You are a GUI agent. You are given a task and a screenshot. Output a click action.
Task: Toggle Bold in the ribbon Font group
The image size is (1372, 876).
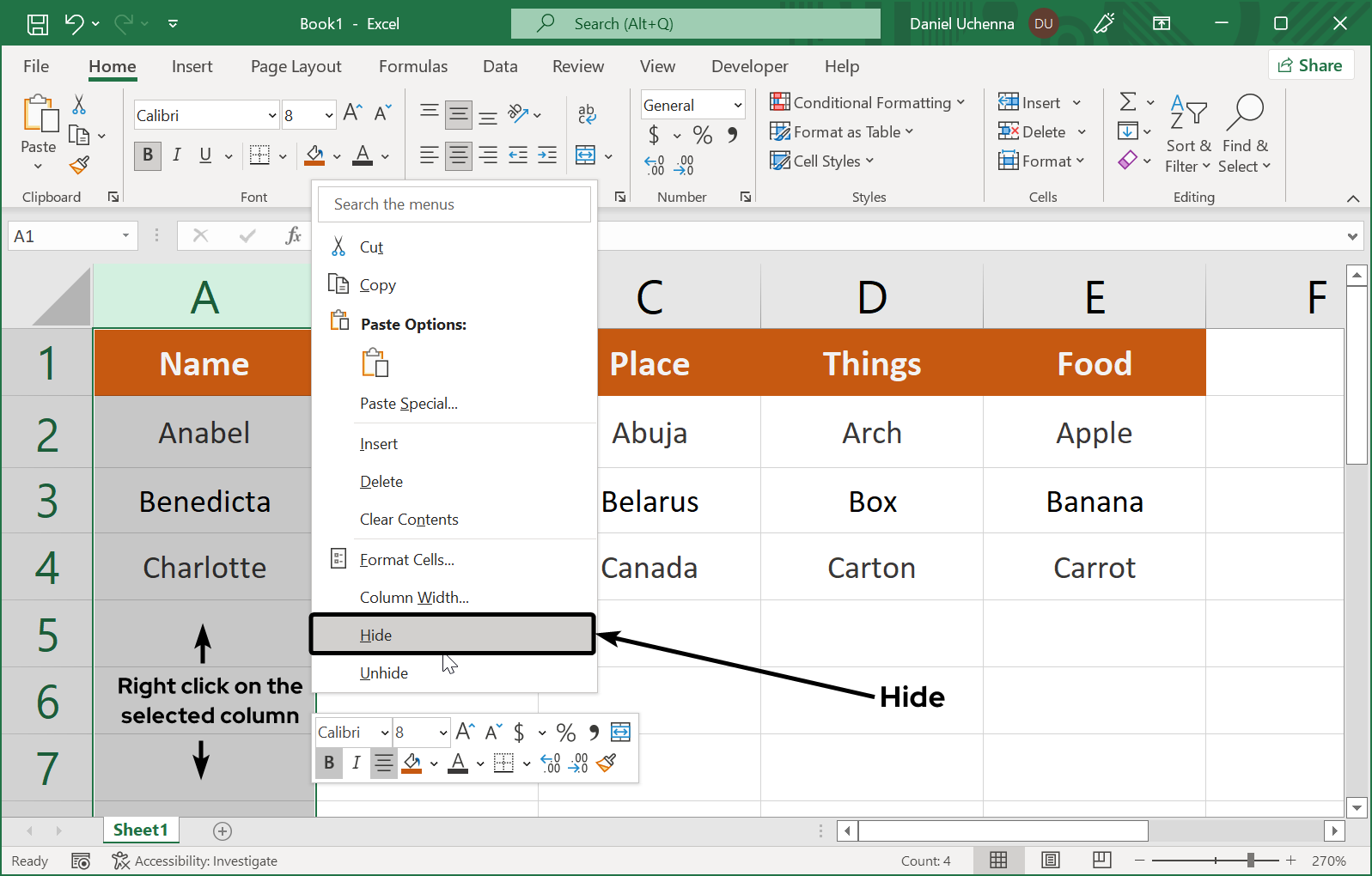(x=148, y=155)
